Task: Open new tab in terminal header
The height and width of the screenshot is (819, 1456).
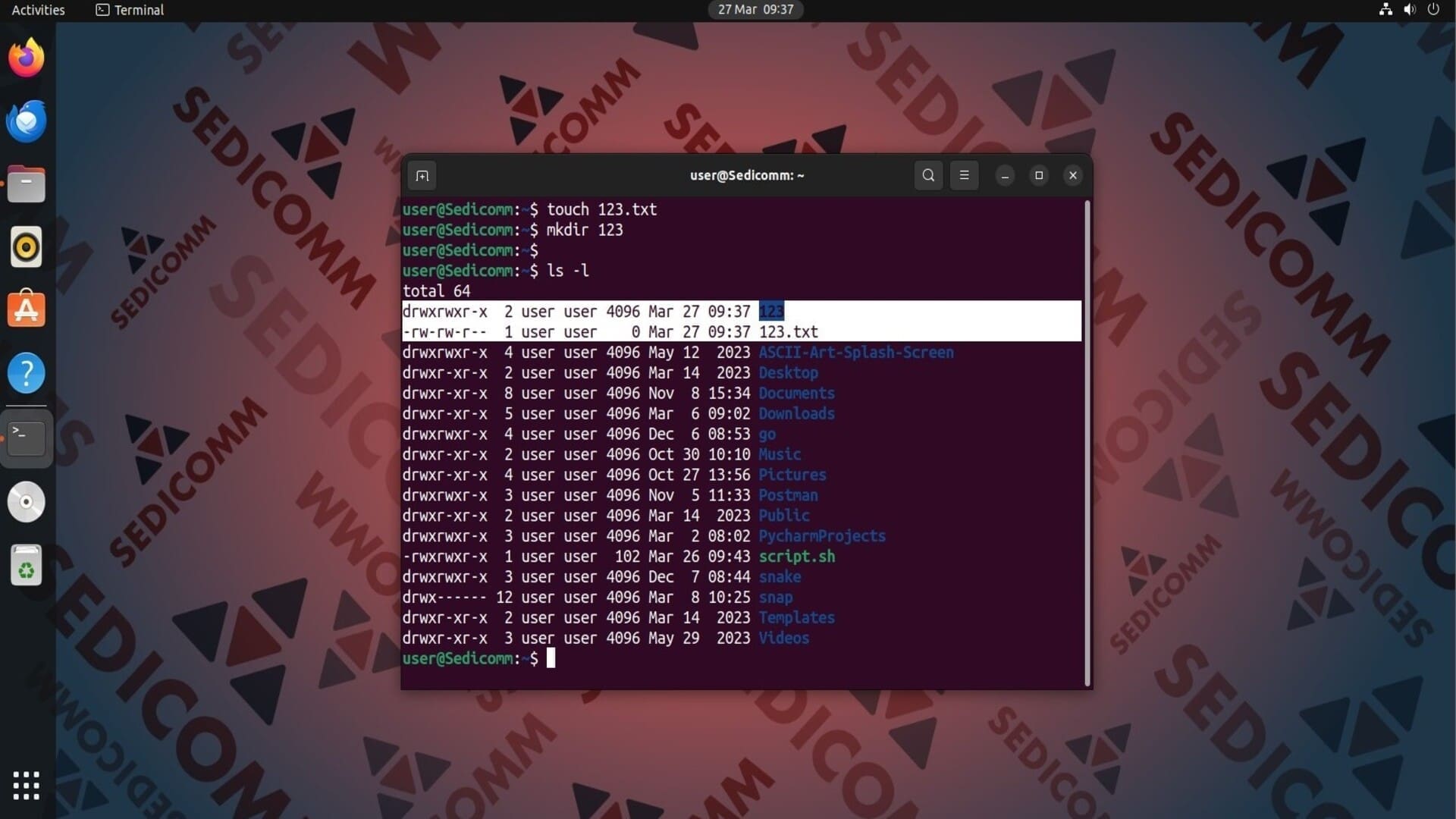Action: pyautogui.click(x=422, y=176)
